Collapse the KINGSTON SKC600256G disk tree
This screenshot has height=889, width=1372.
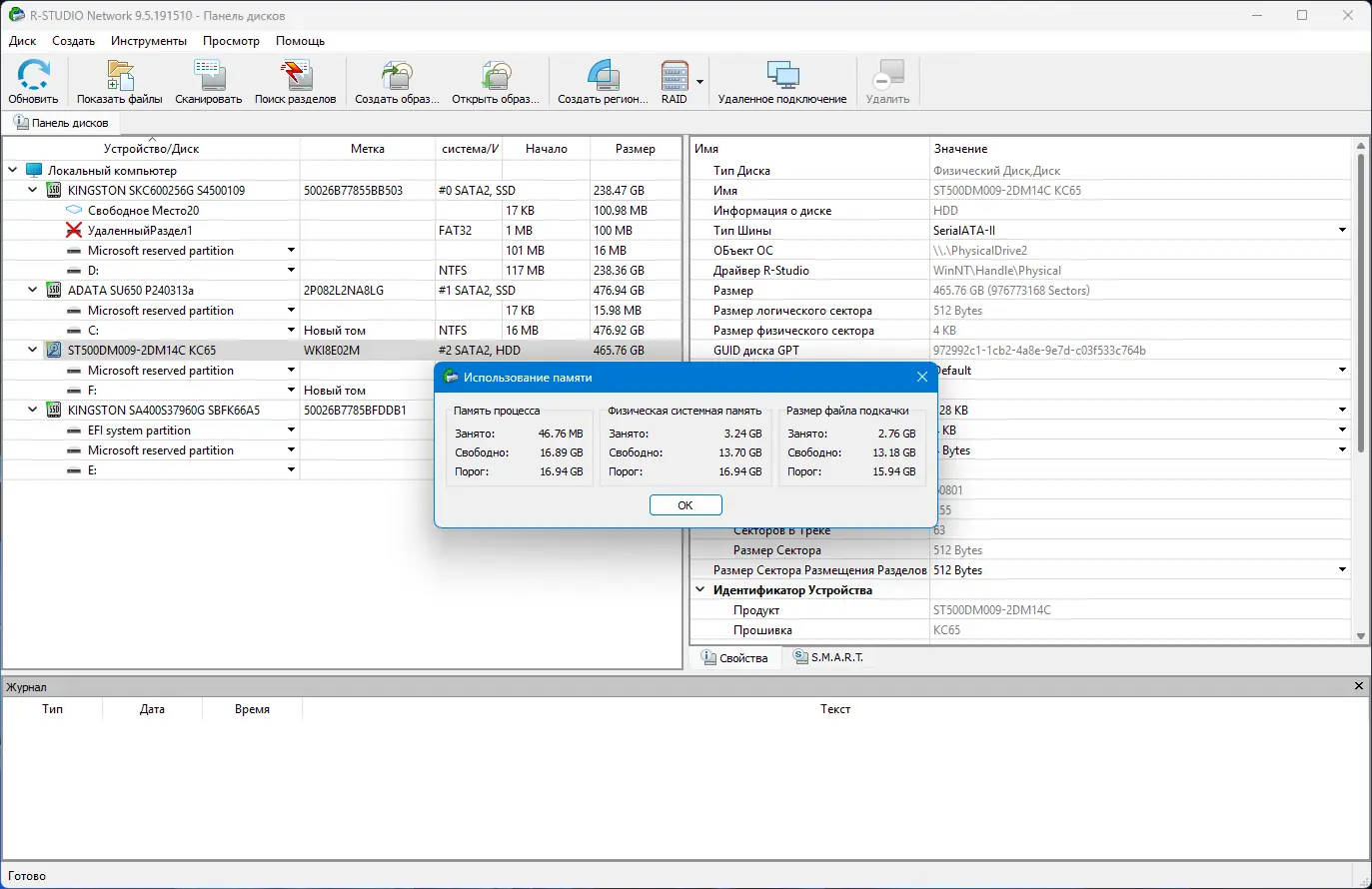33,190
